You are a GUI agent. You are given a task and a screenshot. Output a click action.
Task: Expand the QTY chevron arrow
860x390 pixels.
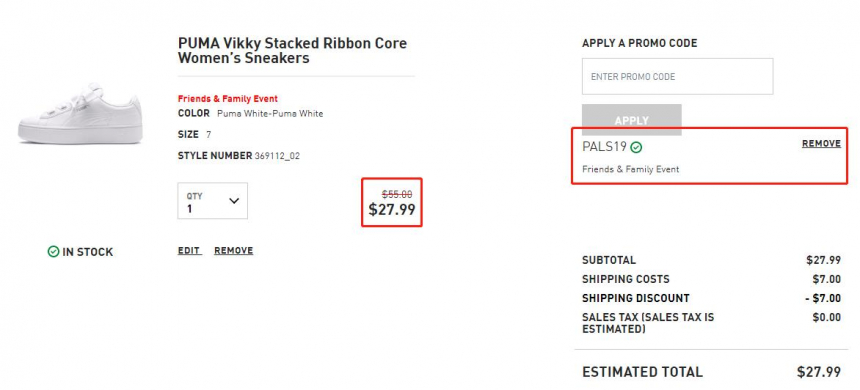(234, 201)
